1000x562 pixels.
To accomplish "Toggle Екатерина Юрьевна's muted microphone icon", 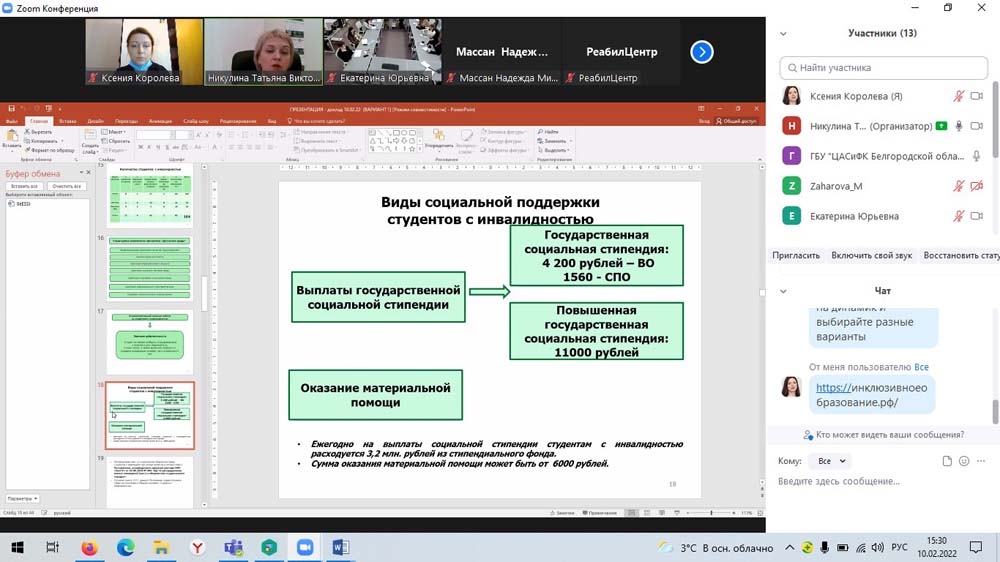I will [958, 216].
